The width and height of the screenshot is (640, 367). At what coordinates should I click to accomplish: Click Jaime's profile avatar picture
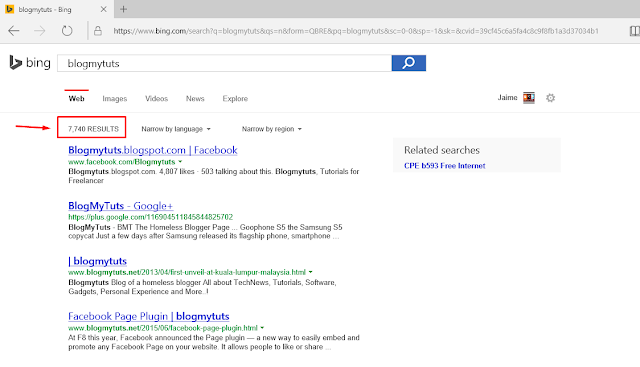click(x=529, y=98)
